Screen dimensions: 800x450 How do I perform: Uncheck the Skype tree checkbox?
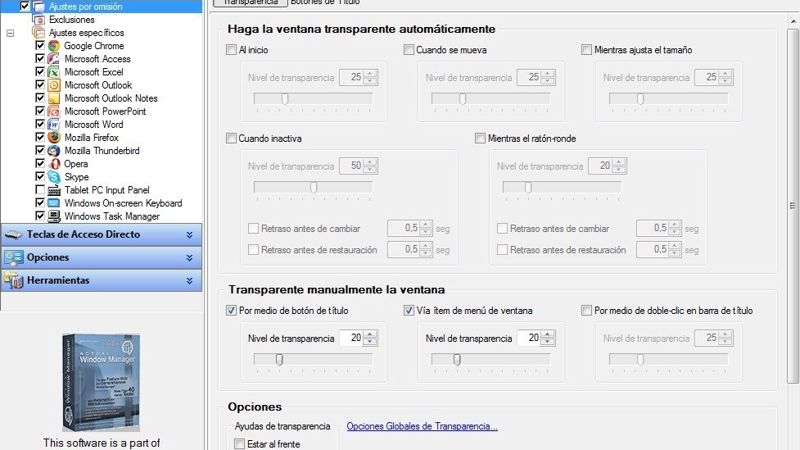pos(40,177)
